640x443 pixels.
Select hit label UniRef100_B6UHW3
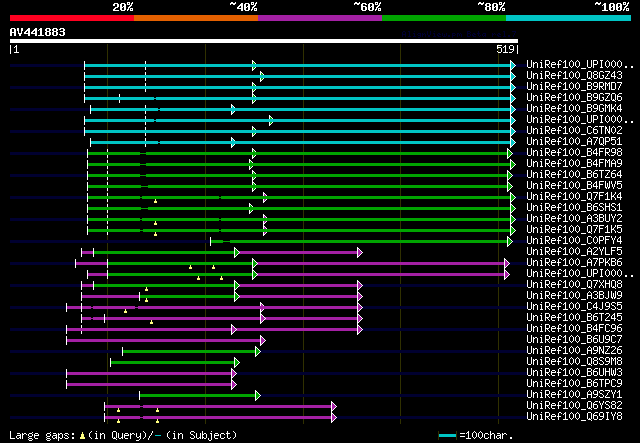pyautogui.click(x=574, y=373)
